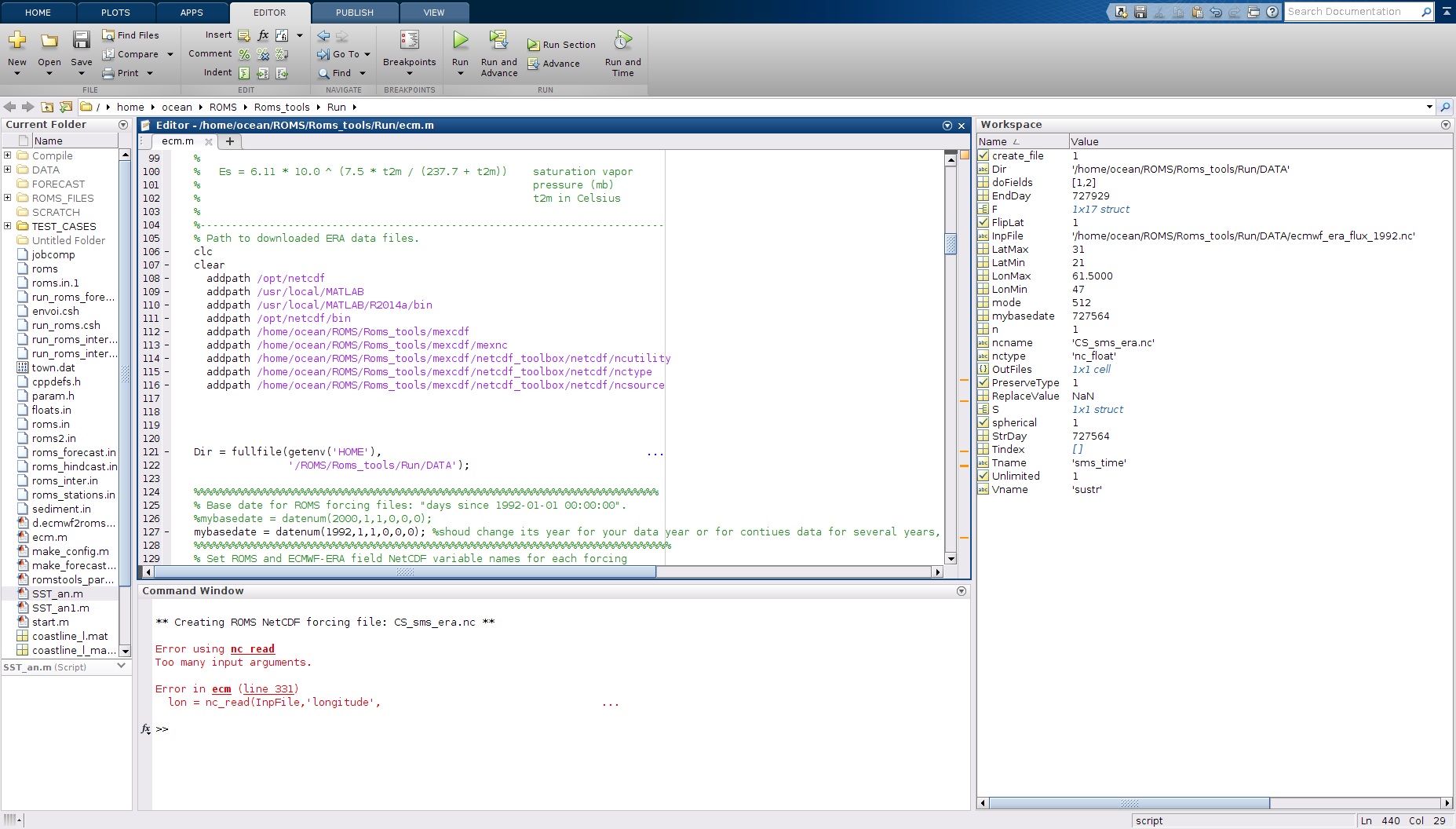1456x829 pixels.
Task: Click the Find Files icon
Action: [108, 35]
